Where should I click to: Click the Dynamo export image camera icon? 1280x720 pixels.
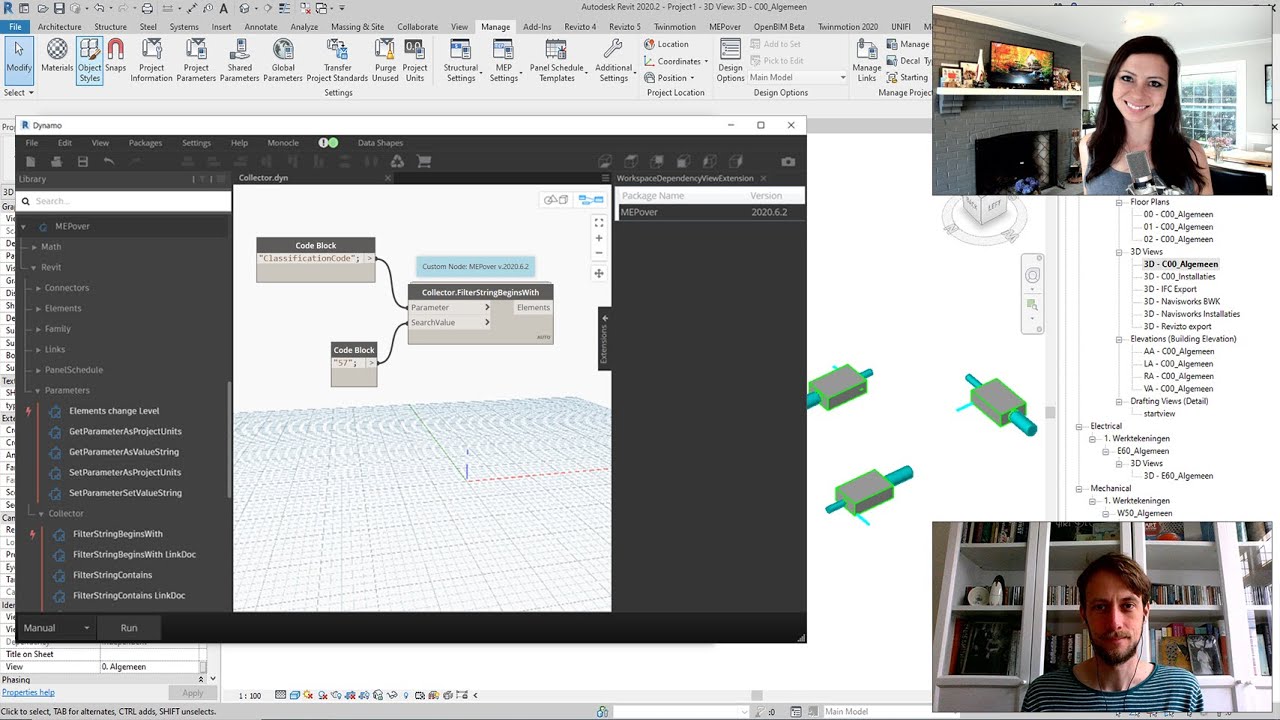point(788,161)
